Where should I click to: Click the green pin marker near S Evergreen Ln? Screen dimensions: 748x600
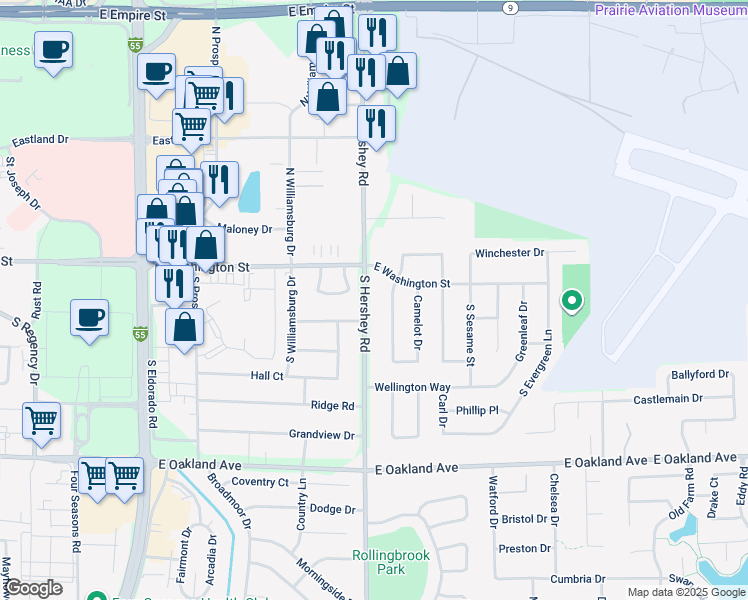click(x=571, y=301)
